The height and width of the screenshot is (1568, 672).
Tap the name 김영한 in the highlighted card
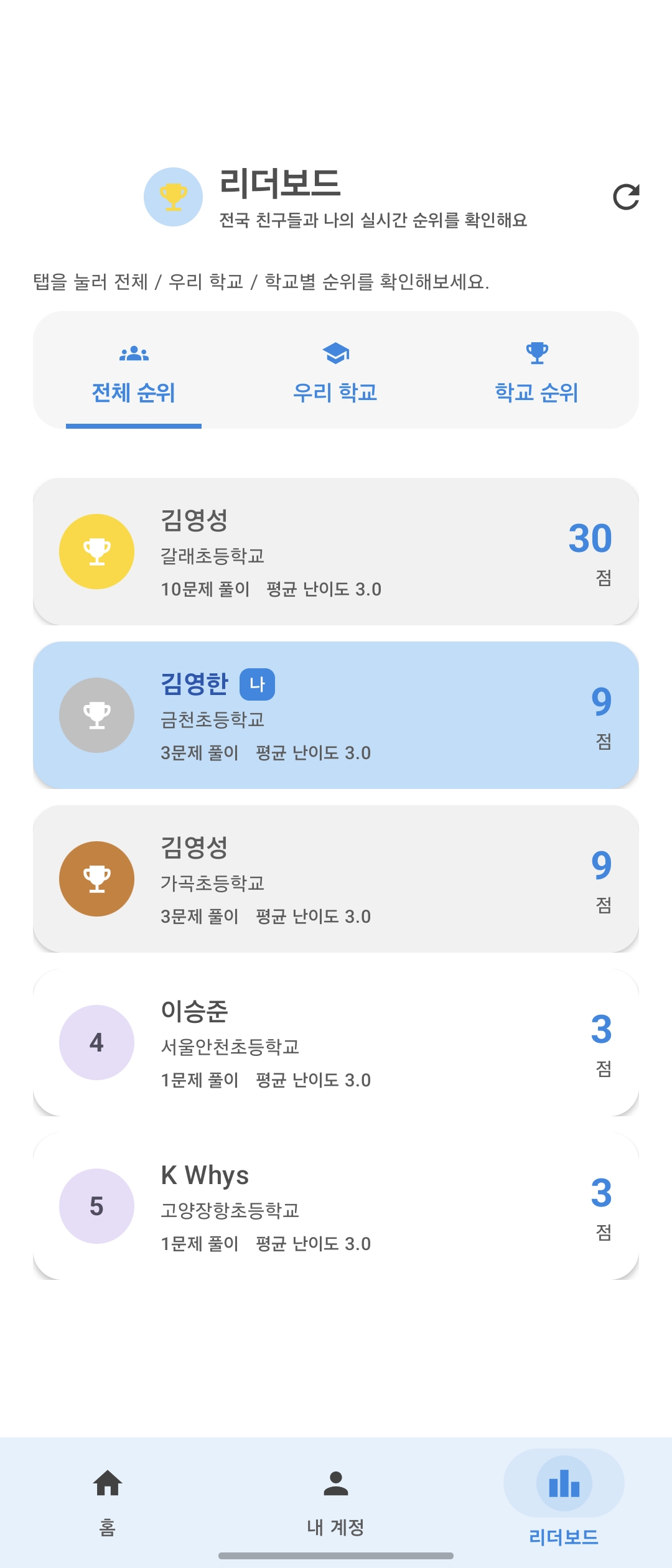[x=194, y=684]
